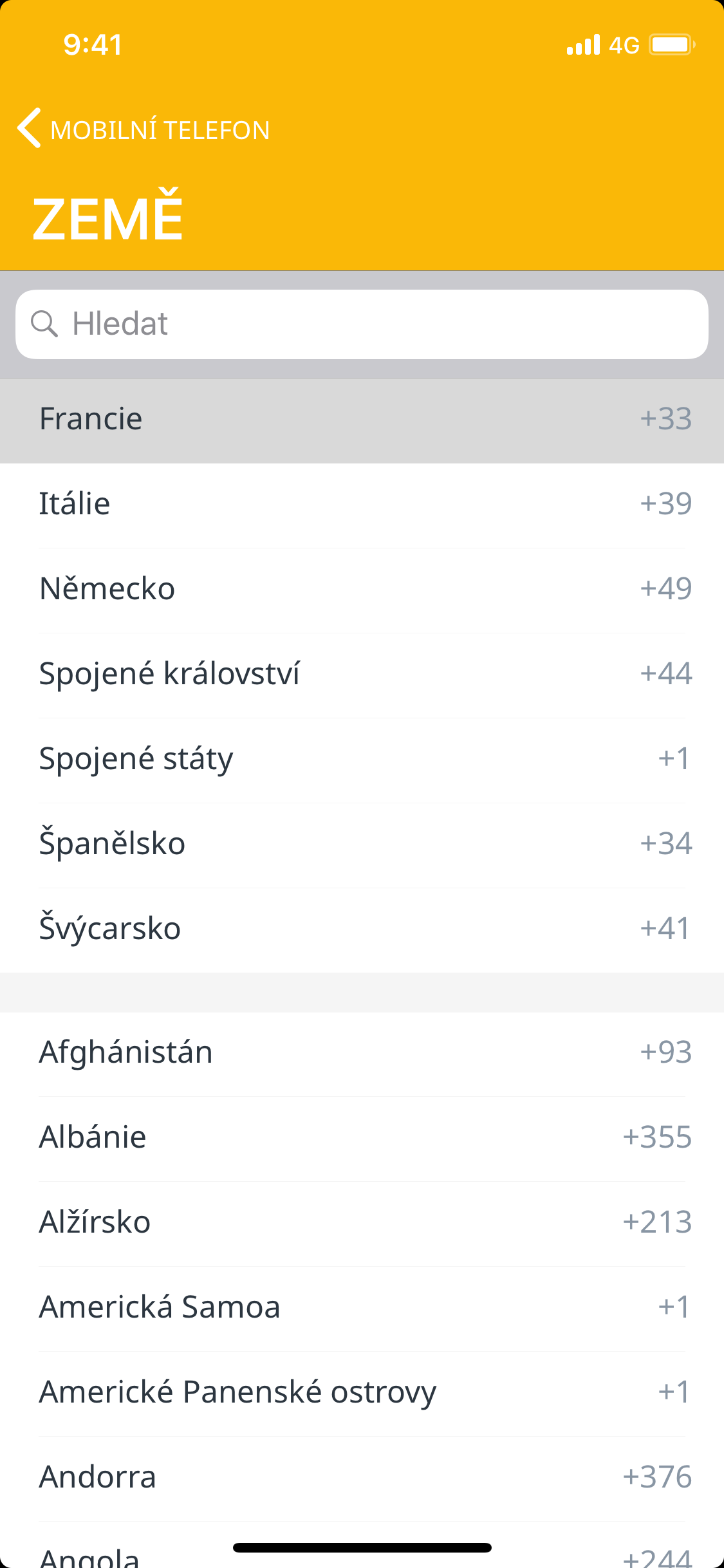Select Francie +33 from the list
Image resolution: width=724 pixels, height=1568 pixels.
362,419
